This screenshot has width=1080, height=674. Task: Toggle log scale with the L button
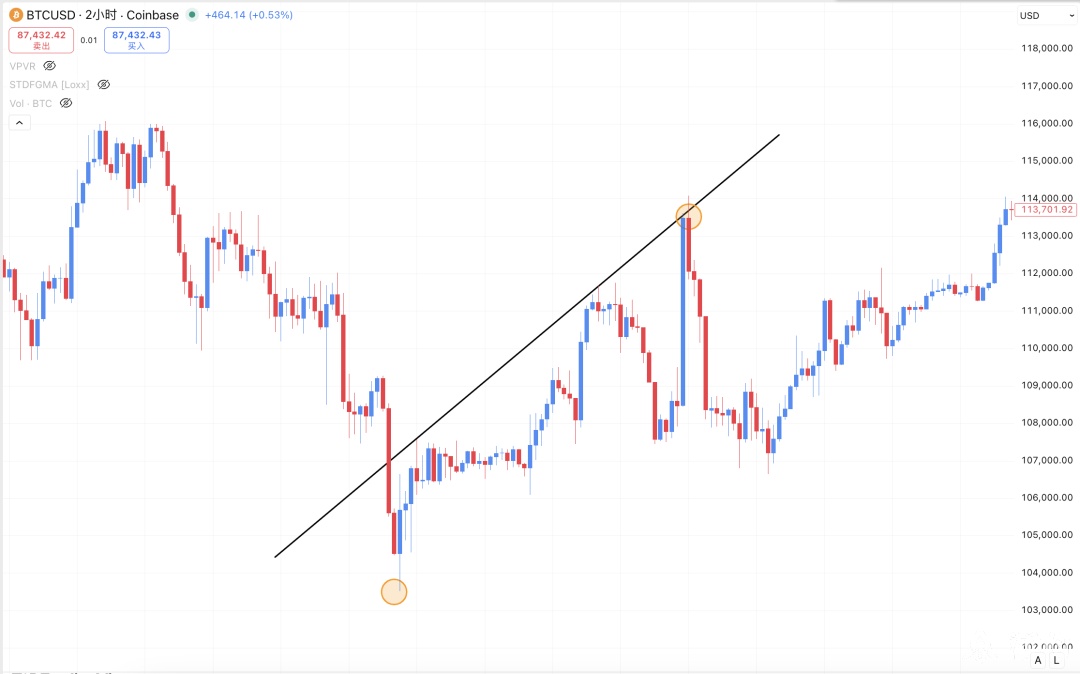[1056, 660]
